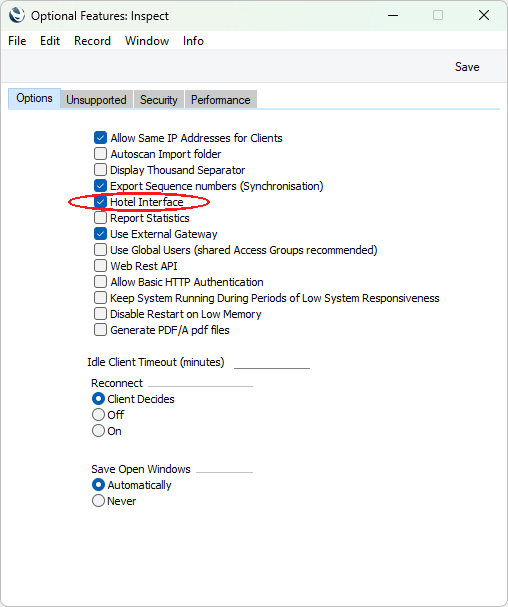Open the File menu

[x=17, y=41]
